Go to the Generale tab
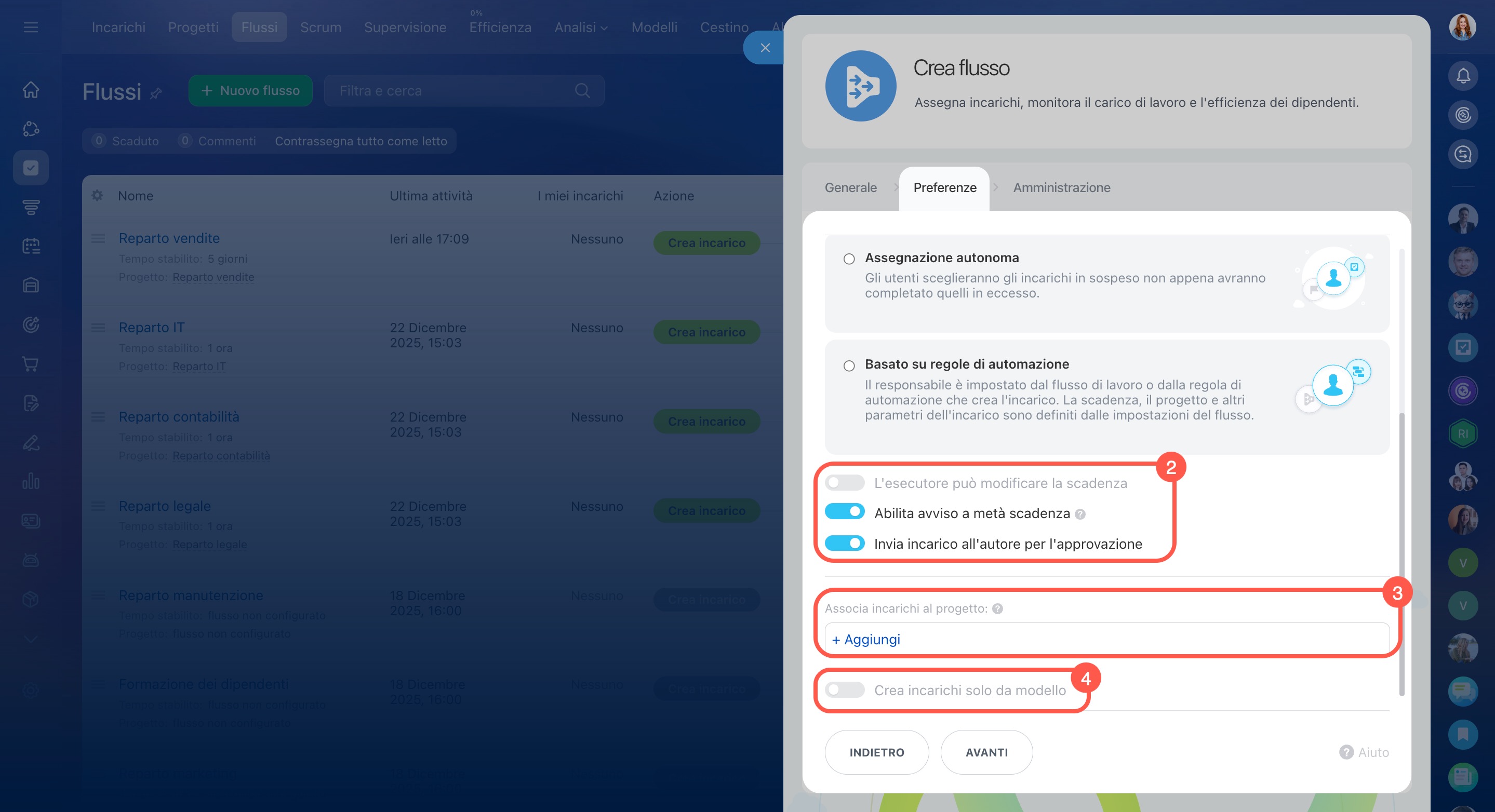 850,187
